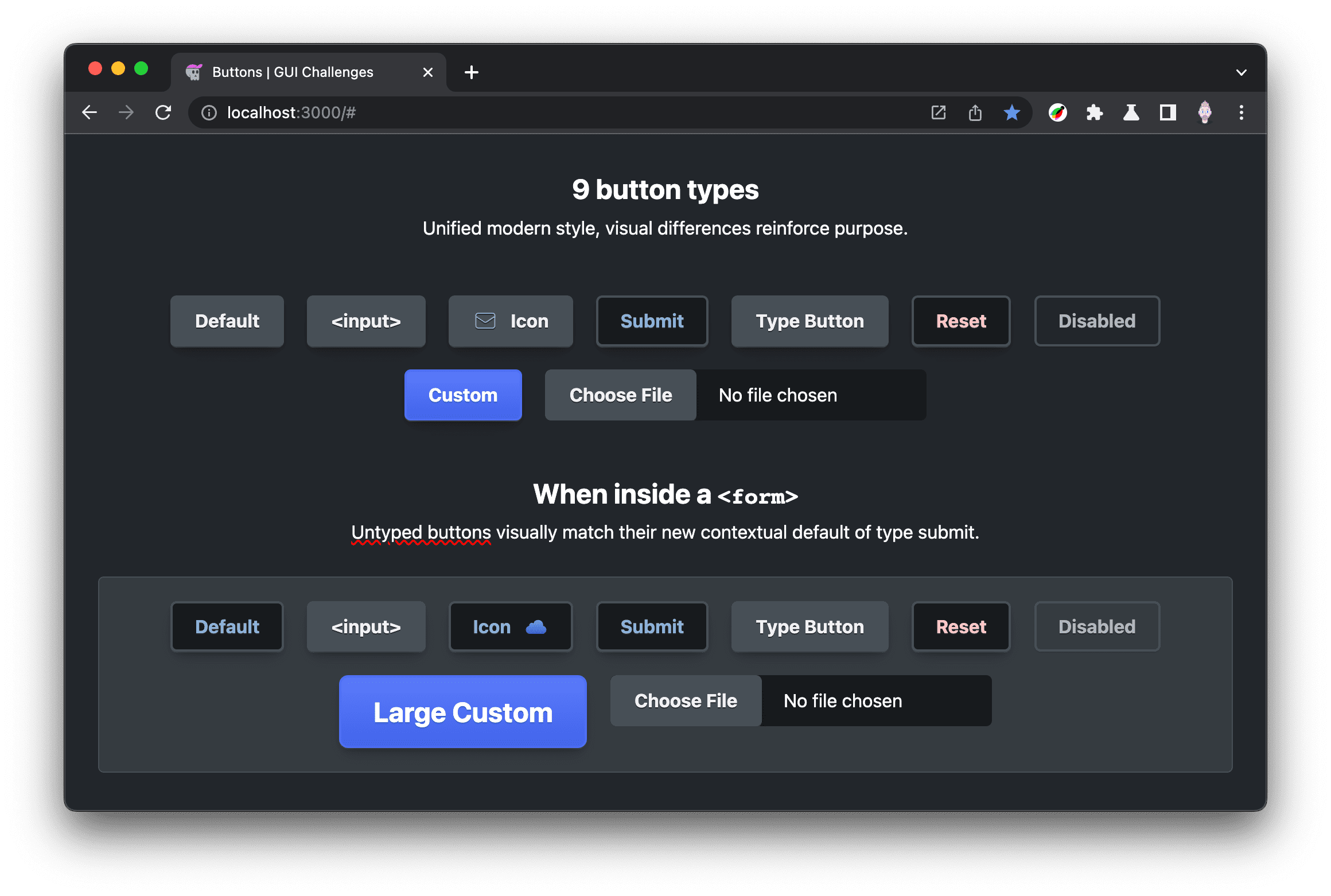Click the Large Custom blue button
The image size is (1331, 896).
point(464,713)
